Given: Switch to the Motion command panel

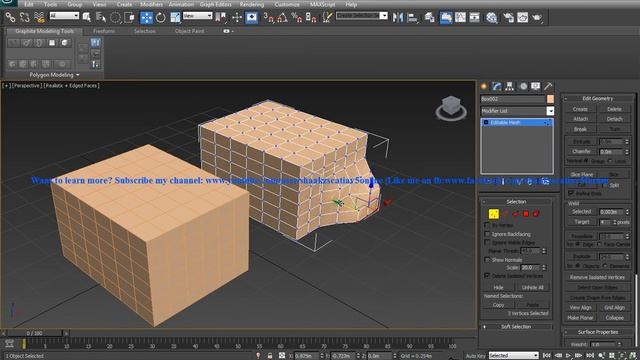Looking at the screenshot, I should (x=523, y=87).
